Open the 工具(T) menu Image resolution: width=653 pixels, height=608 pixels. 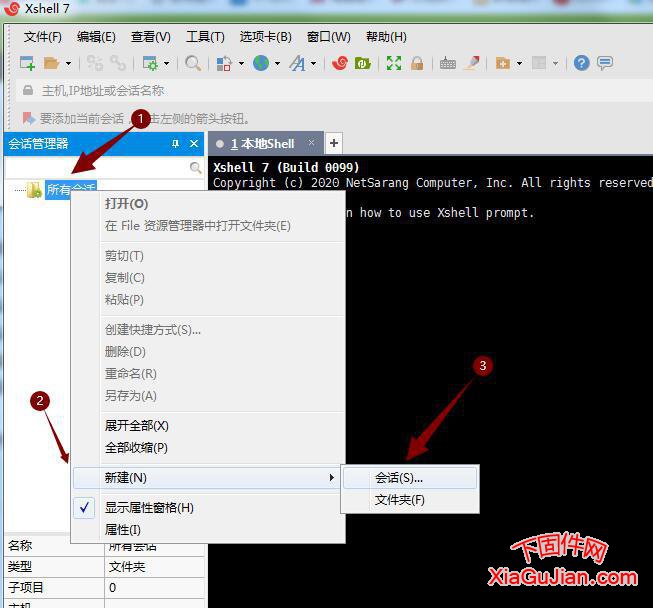click(205, 37)
